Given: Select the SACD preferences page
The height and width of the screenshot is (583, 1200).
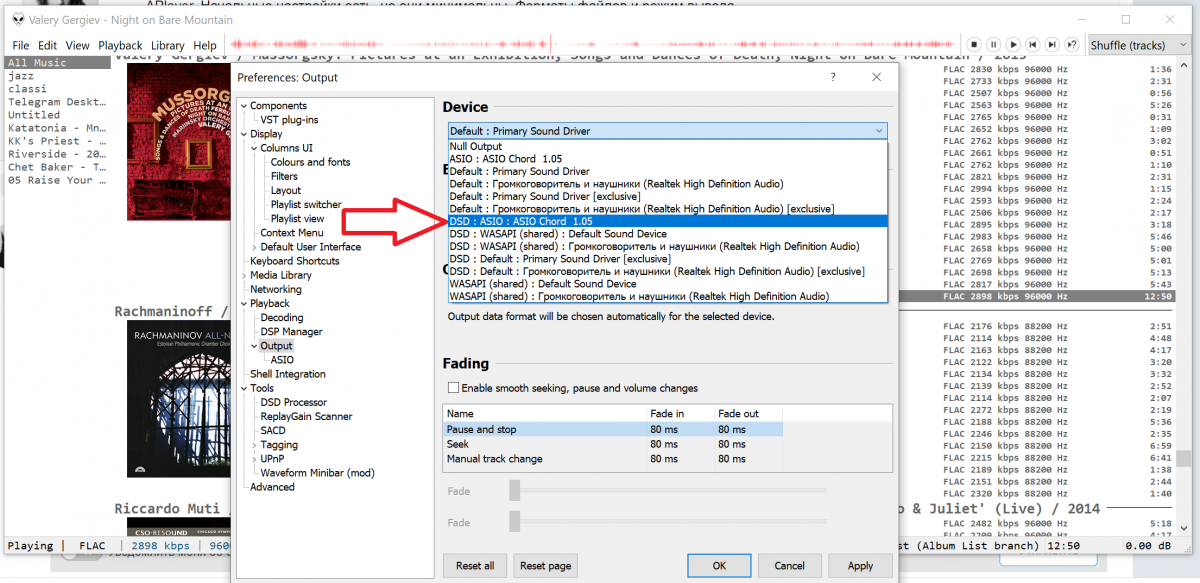Looking at the screenshot, I should tap(273, 431).
